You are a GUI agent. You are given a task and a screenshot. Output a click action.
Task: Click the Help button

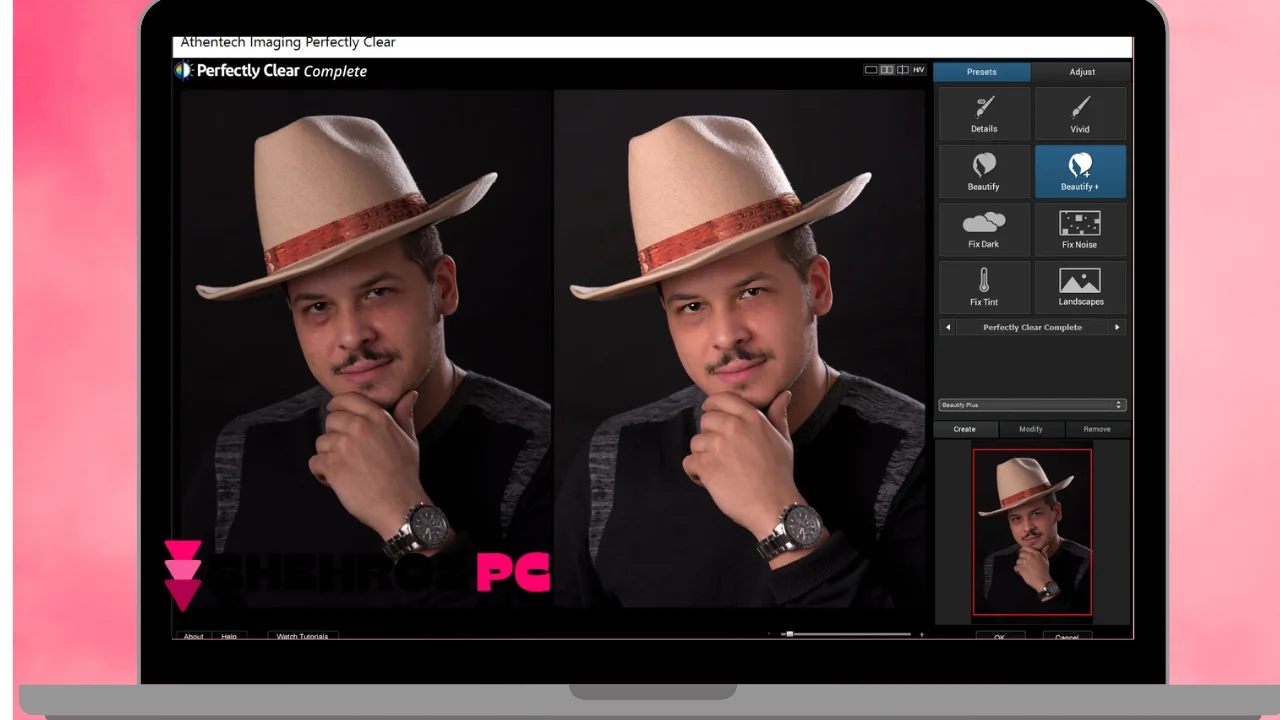click(x=229, y=636)
